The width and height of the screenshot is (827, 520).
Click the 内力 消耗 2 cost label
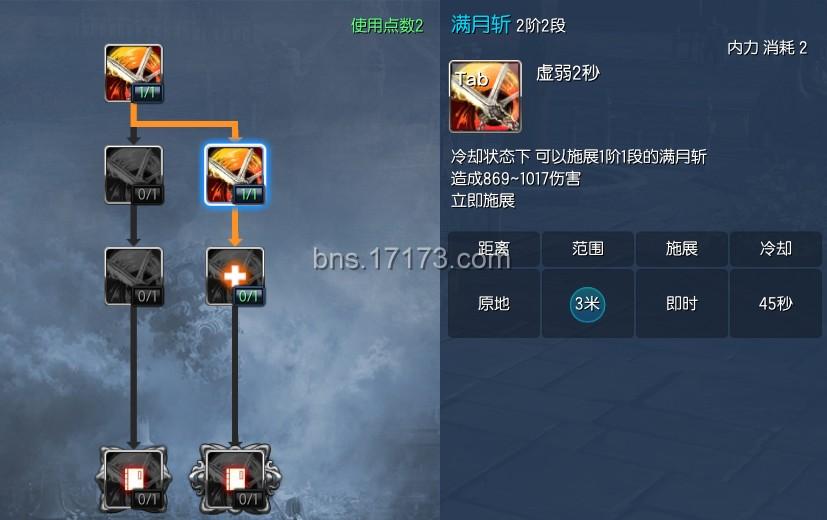[x=767, y=48]
